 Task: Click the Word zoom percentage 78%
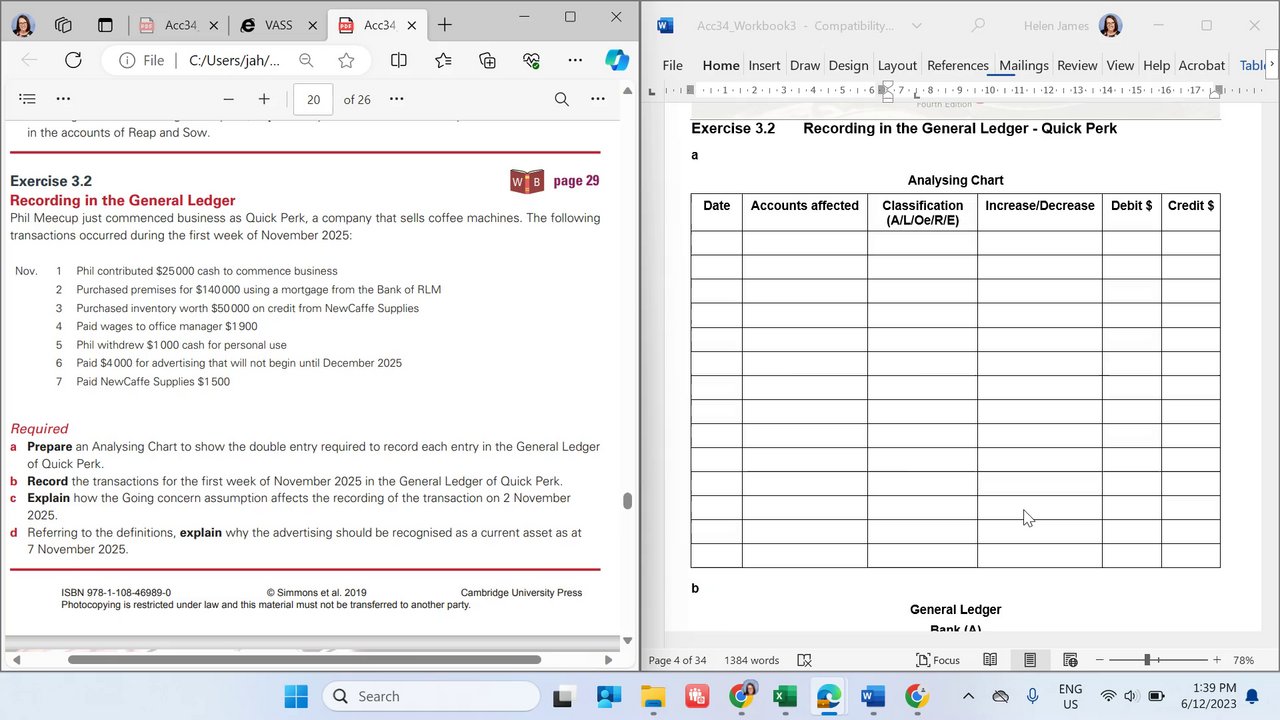[1244, 660]
